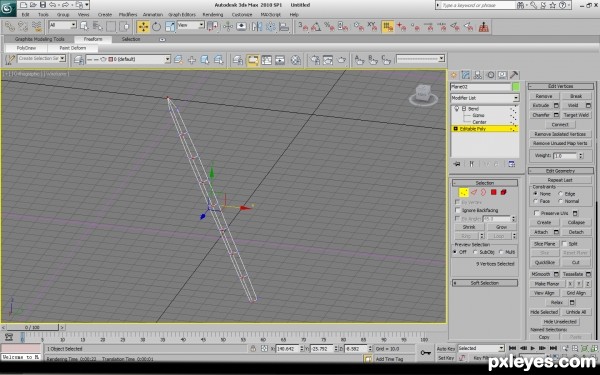Select the None constraint radio button
Screen dimensions: 600x375
[535, 194]
